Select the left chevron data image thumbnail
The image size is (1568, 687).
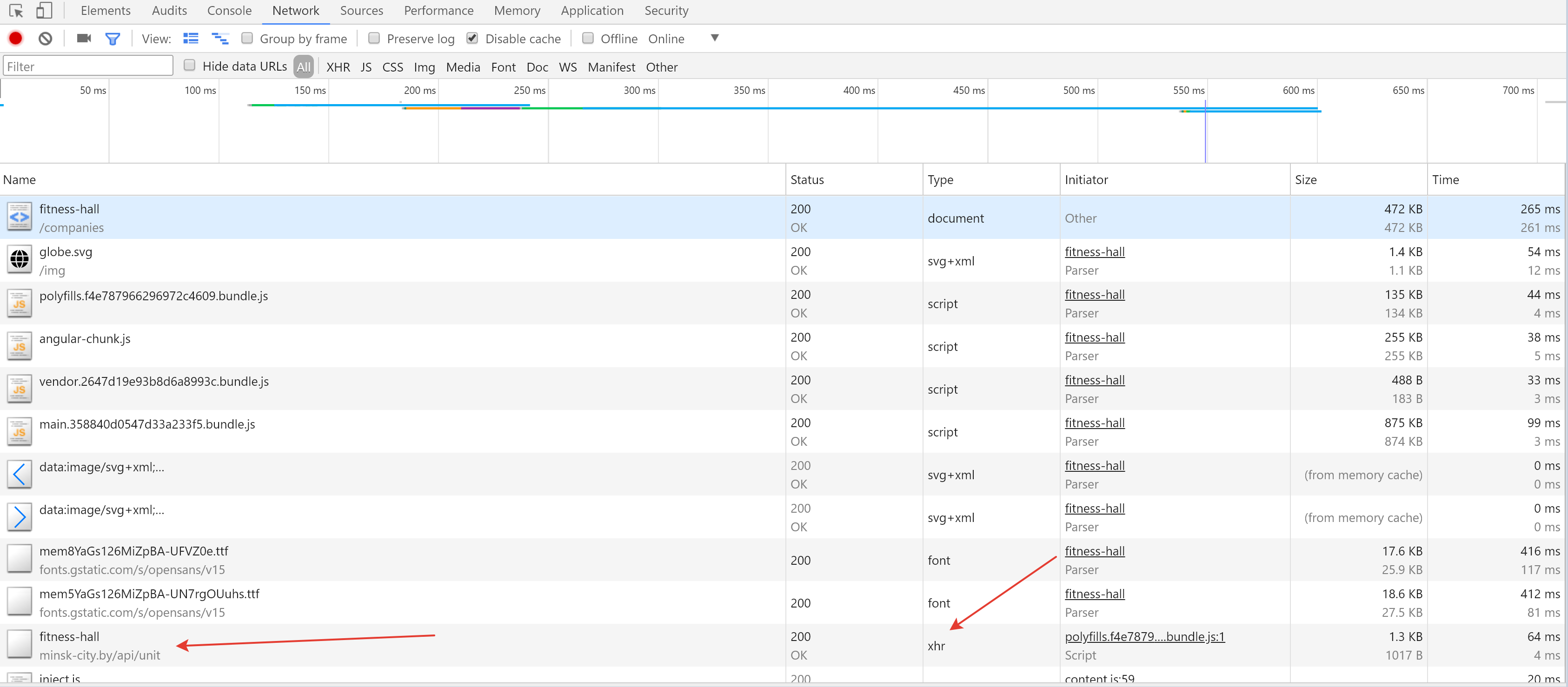click(x=20, y=474)
